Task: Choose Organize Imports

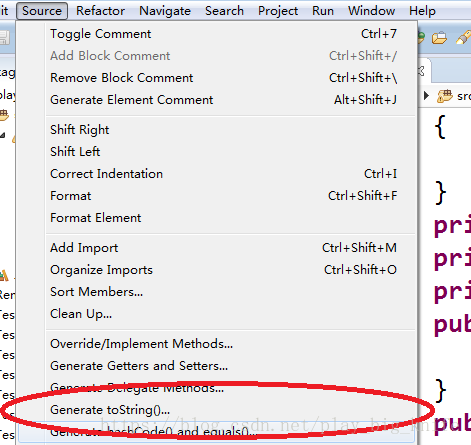Action: point(217,270)
